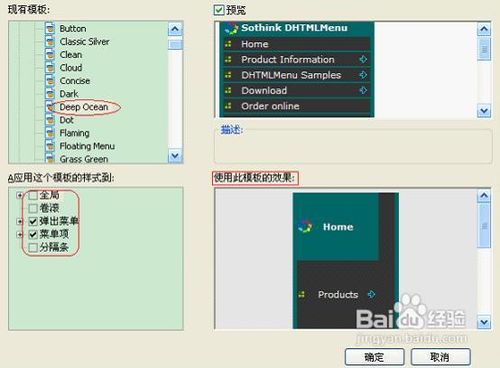Image resolution: width=500 pixels, height=368 pixels.
Task: Enable the 分隔条 checkbox
Action: [x=33, y=247]
